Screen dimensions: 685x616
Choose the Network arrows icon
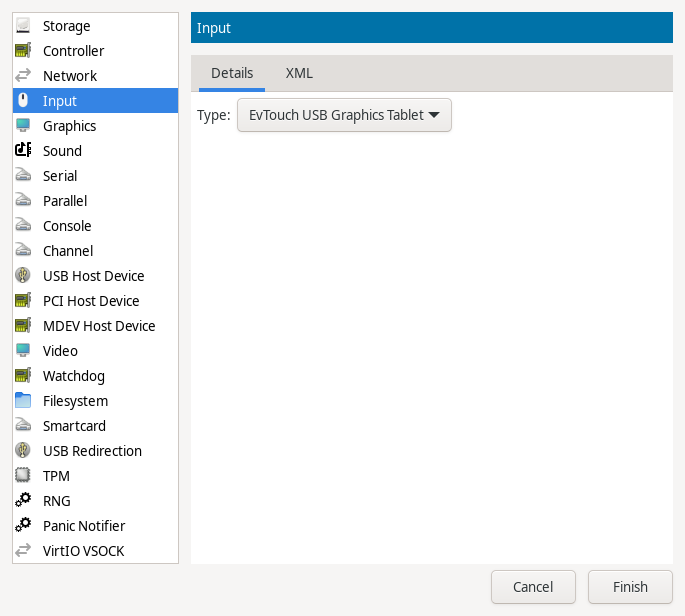click(23, 76)
